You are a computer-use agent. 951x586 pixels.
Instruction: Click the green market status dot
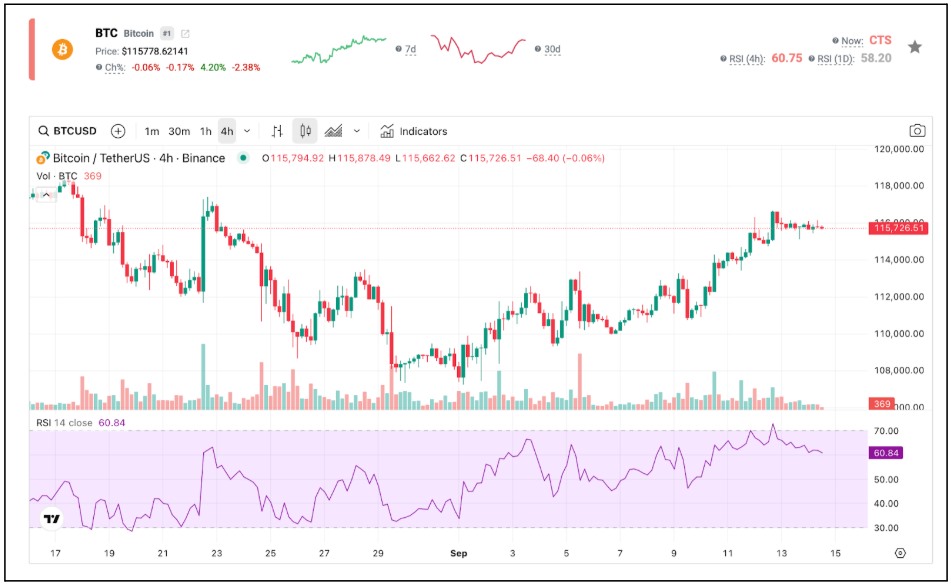click(x=243, y=158)
